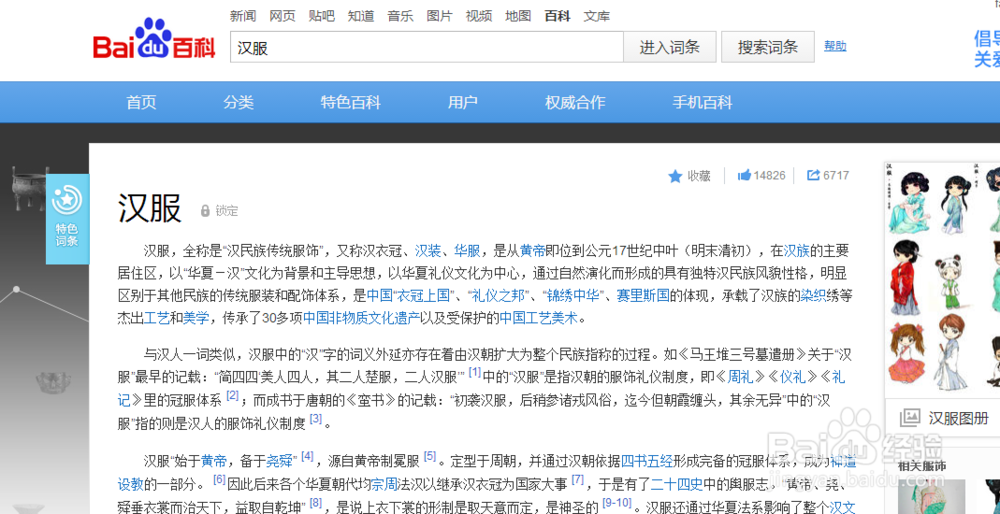Click citation reference [5]
Image resolution: width=1000 pixels, height=514 pixels.
click(430, 455)
